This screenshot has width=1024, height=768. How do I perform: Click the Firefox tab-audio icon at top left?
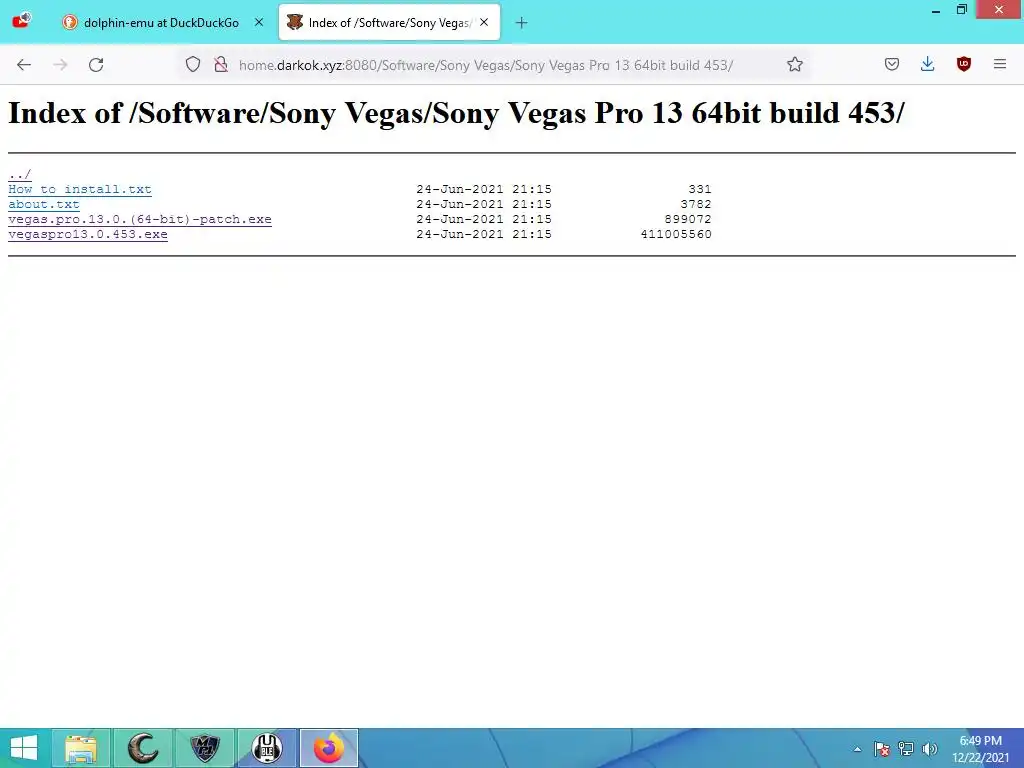22,20
